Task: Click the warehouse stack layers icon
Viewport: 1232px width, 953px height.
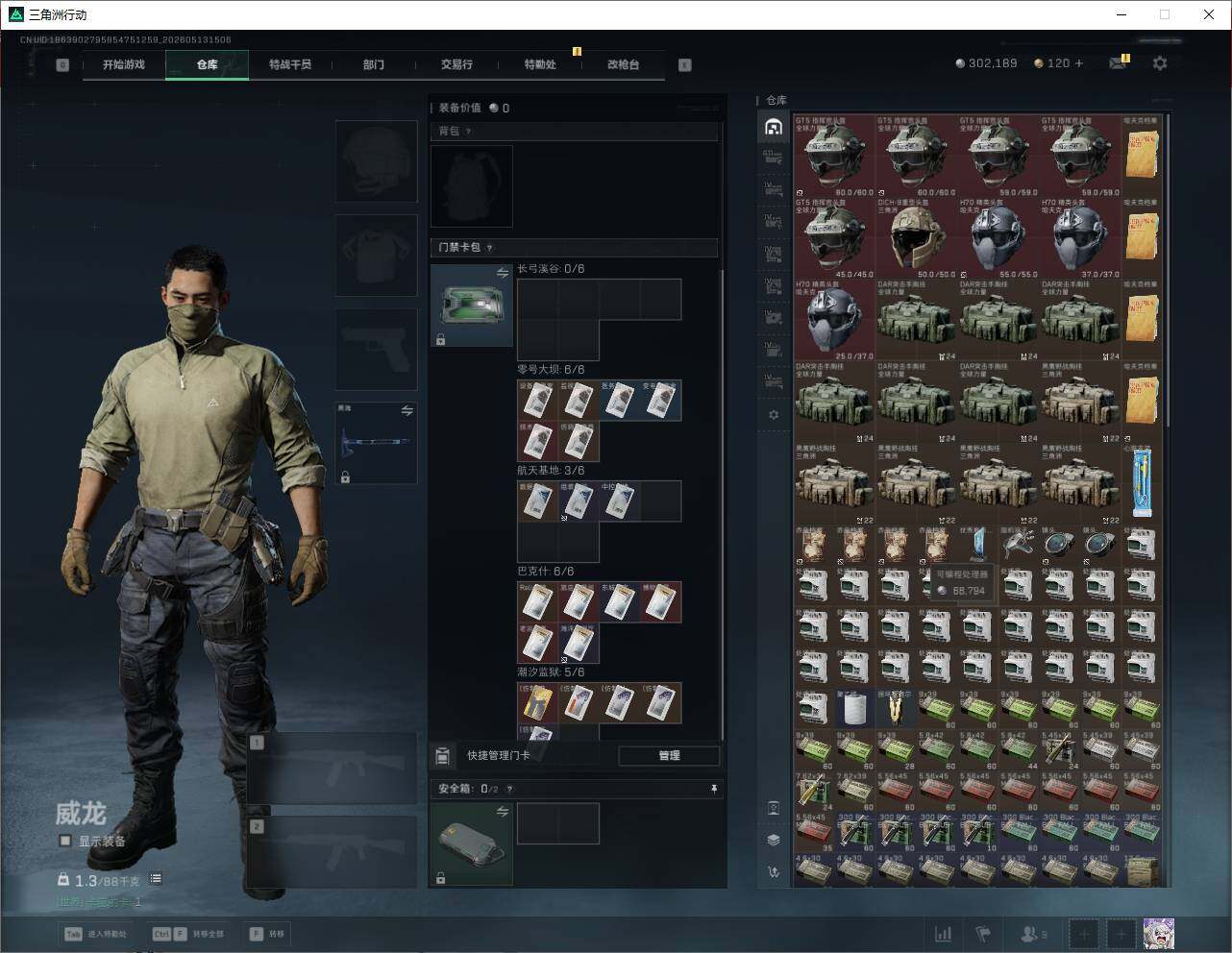Action: (774, 840)
